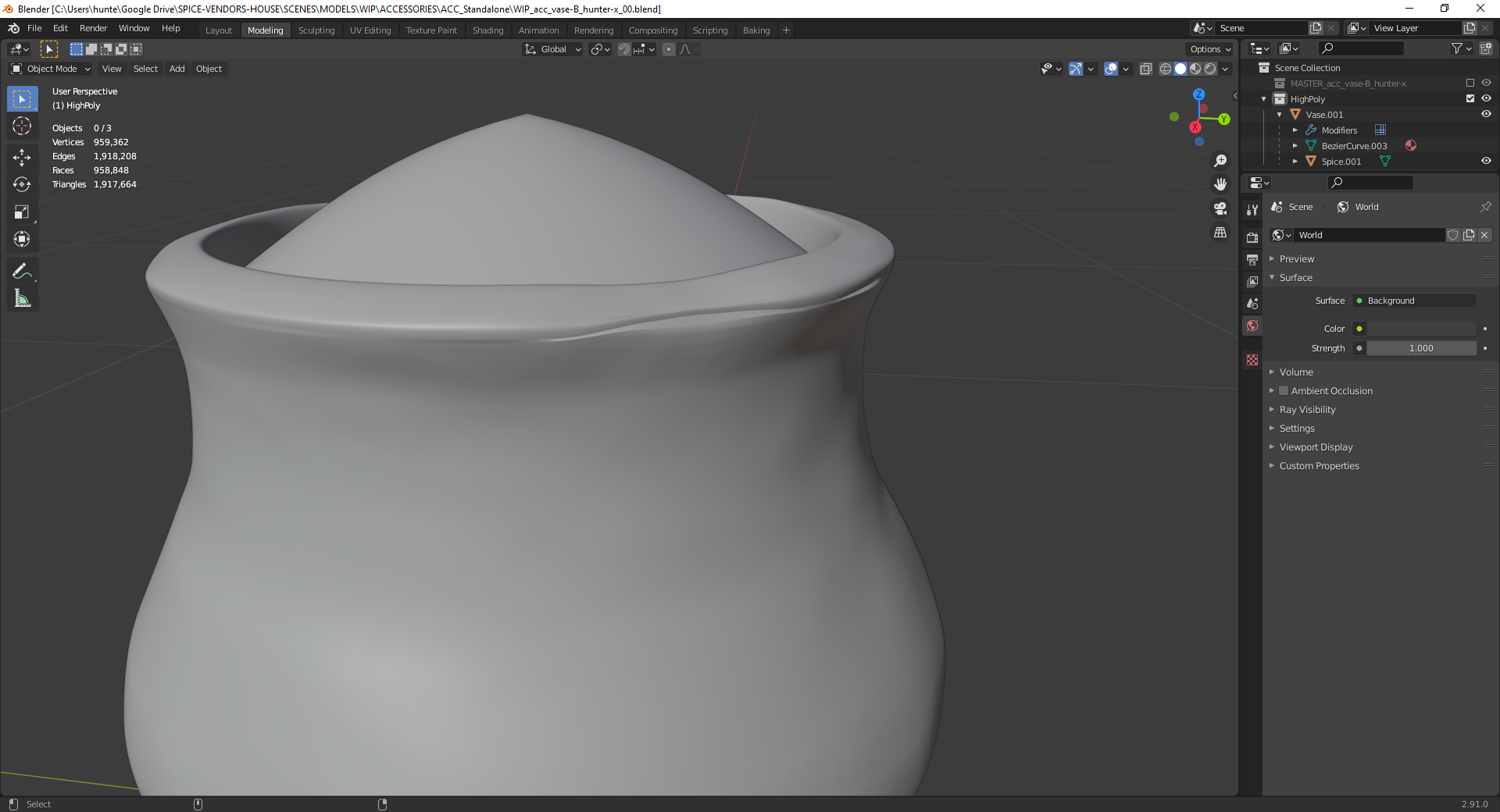
Task: Toggle proportional editing
Action: coord(669,49)
